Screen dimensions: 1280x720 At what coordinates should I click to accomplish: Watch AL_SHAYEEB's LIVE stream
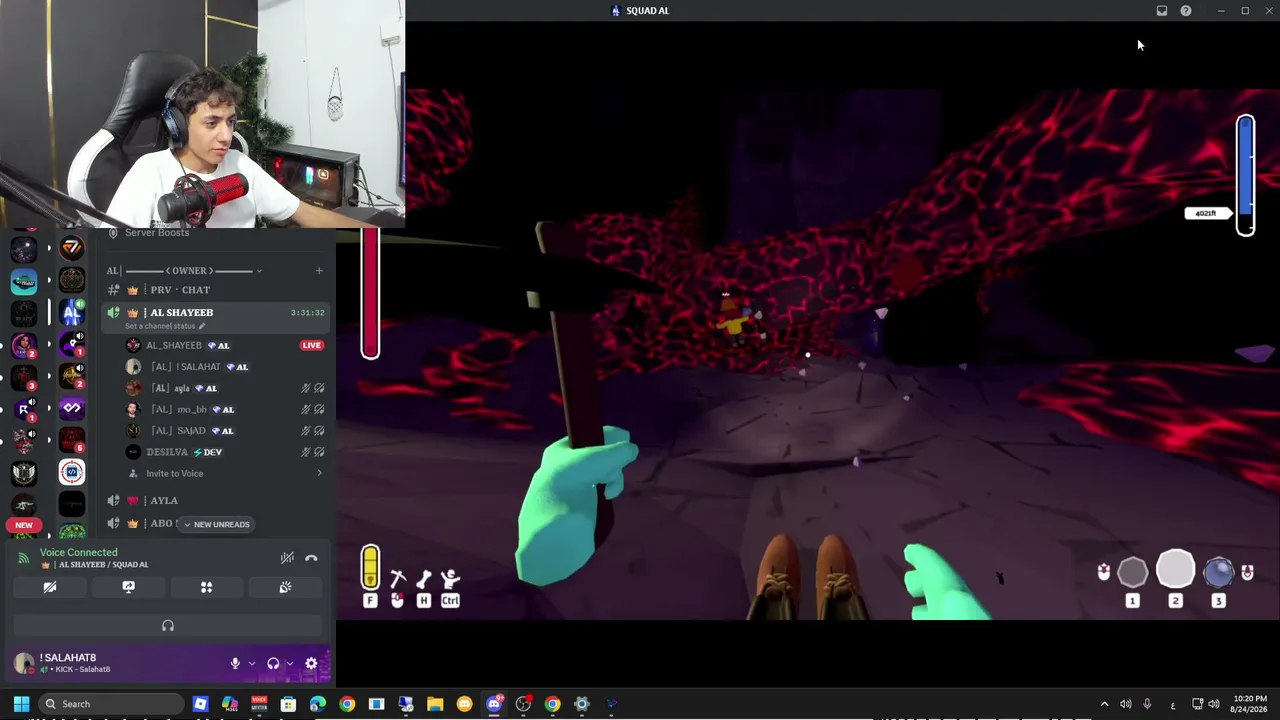312,345
